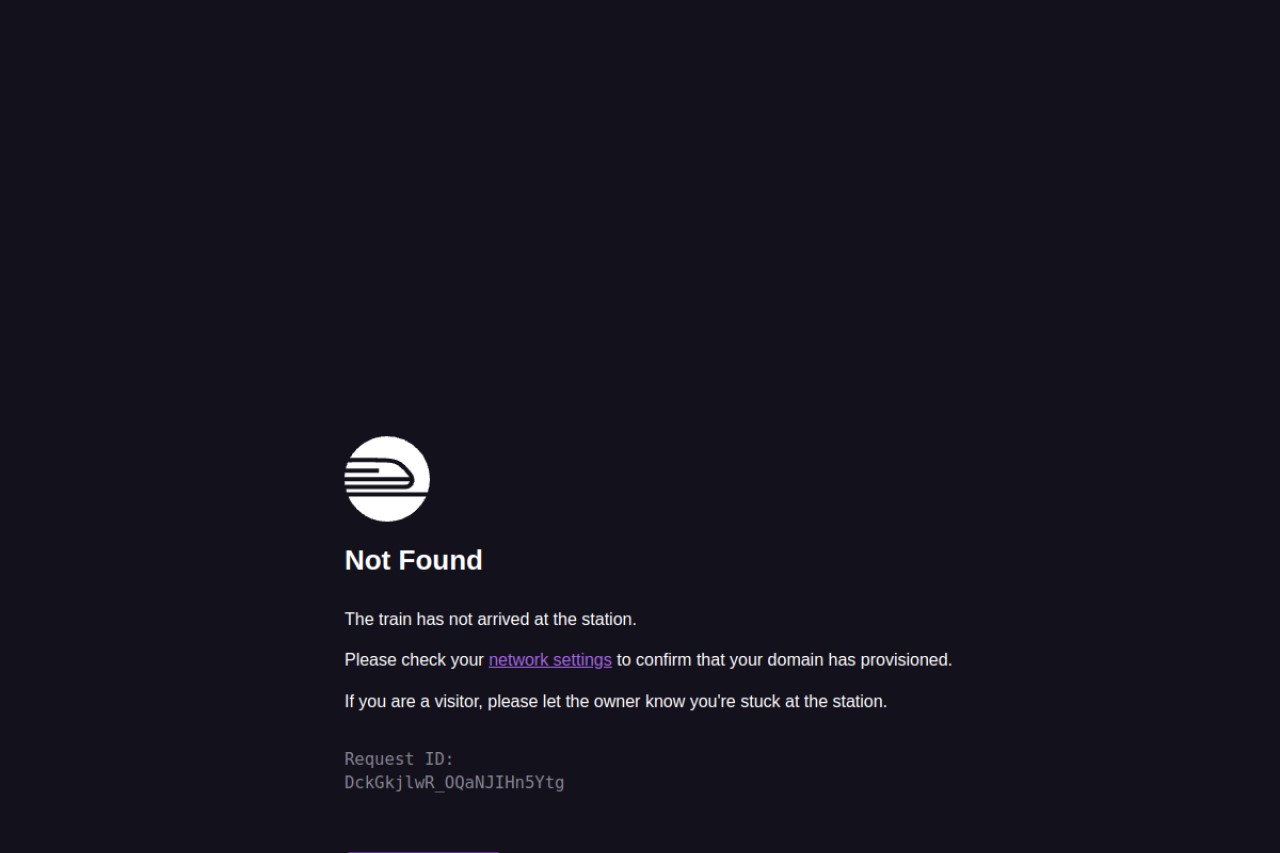The width and height of the screenshot is (1280, 853).
Task: Click the 'Please check your' text
Action: 414,660
